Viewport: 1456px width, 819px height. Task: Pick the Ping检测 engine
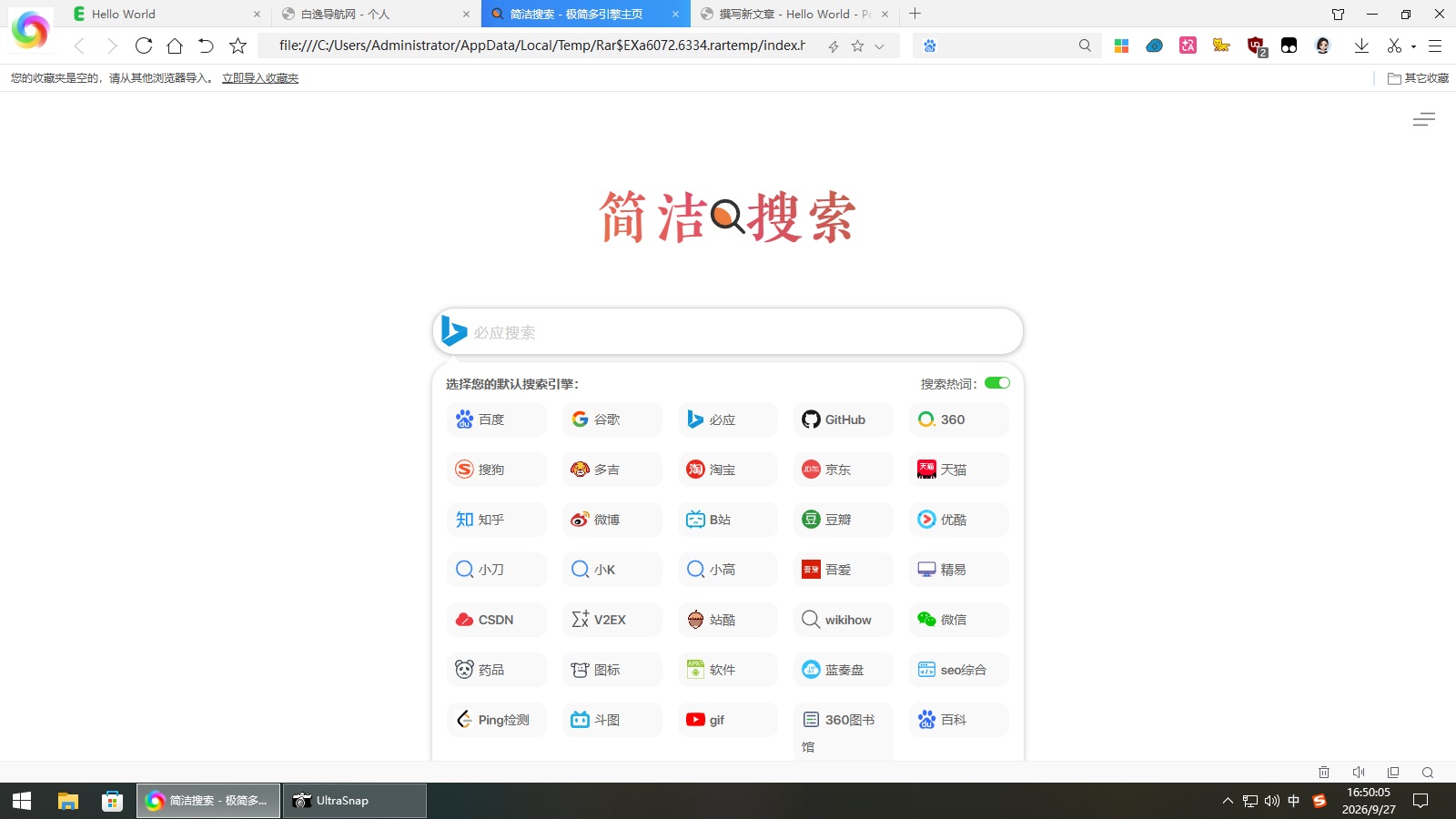pyautogui.click(x=496, y=720)
